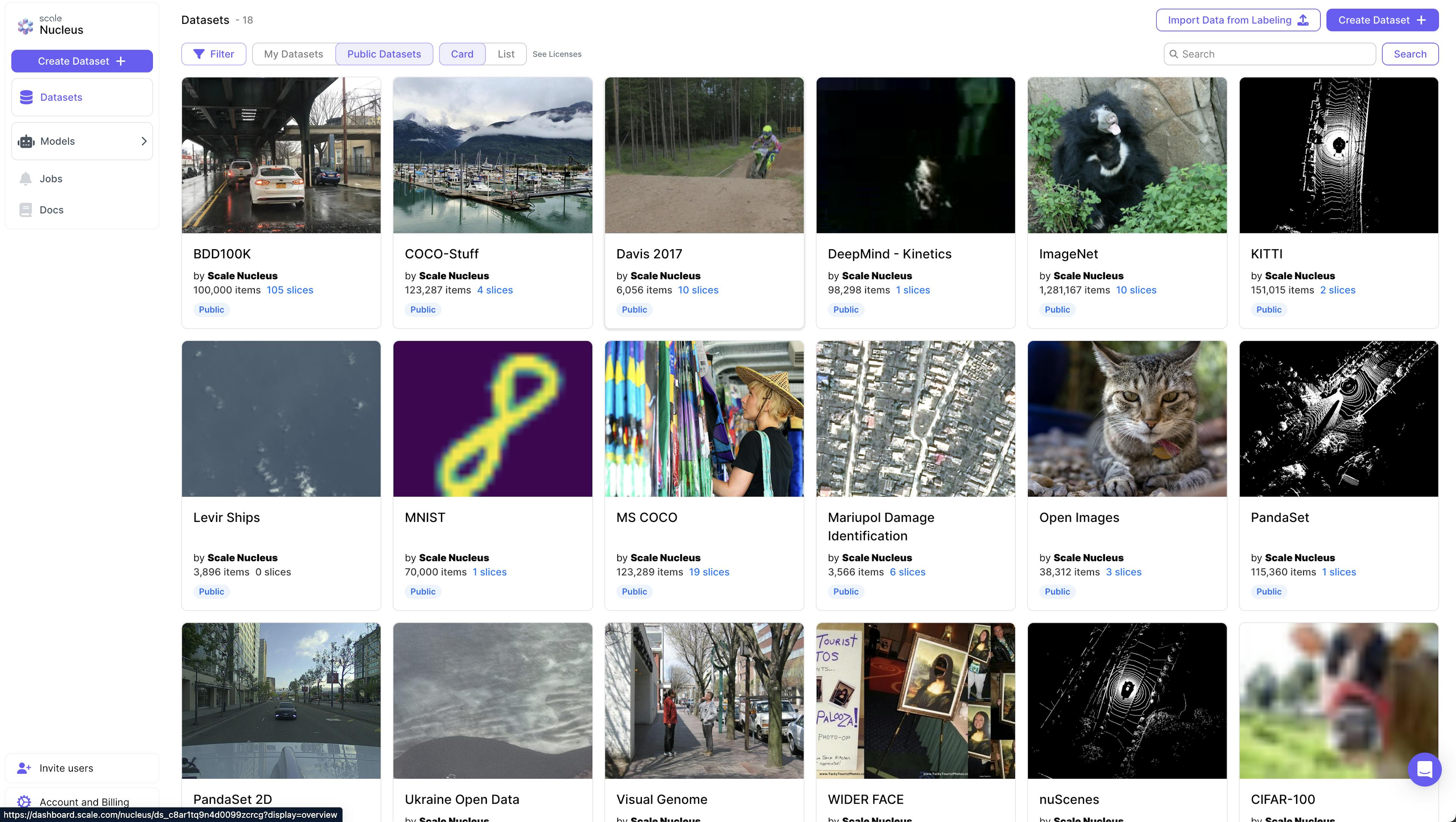The width and height of the screenshot is (1456, 822).
Task: Click the Datasets database icon in sidebar
Action: (26, 97)
